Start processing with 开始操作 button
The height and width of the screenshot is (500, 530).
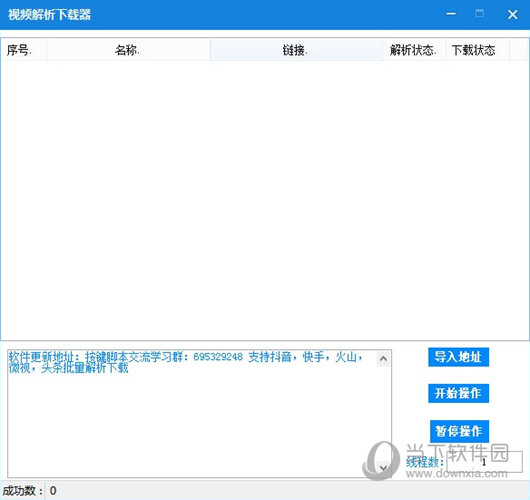coord(458,393)
